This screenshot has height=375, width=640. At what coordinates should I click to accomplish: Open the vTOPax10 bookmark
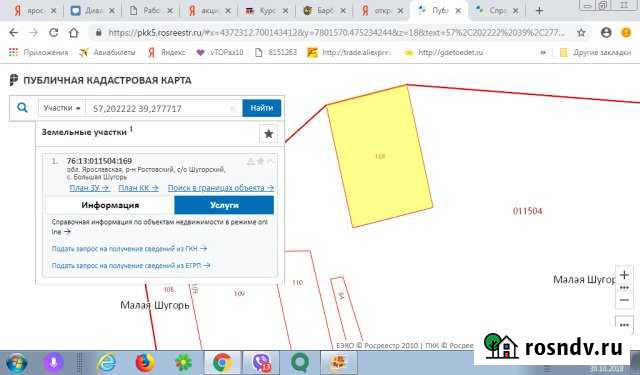[220, 52]
